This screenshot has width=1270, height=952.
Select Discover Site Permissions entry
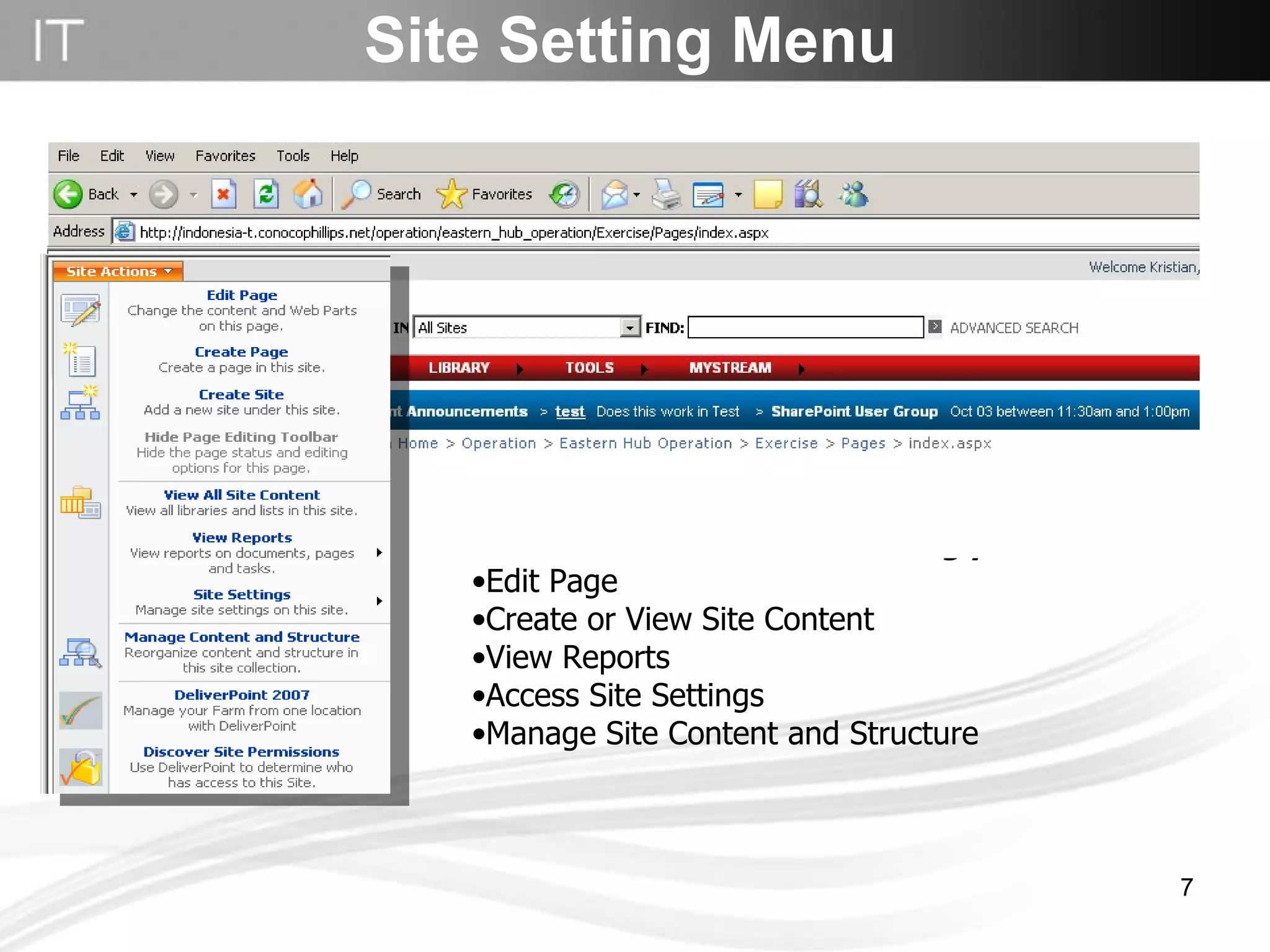[x=242, y=767]
